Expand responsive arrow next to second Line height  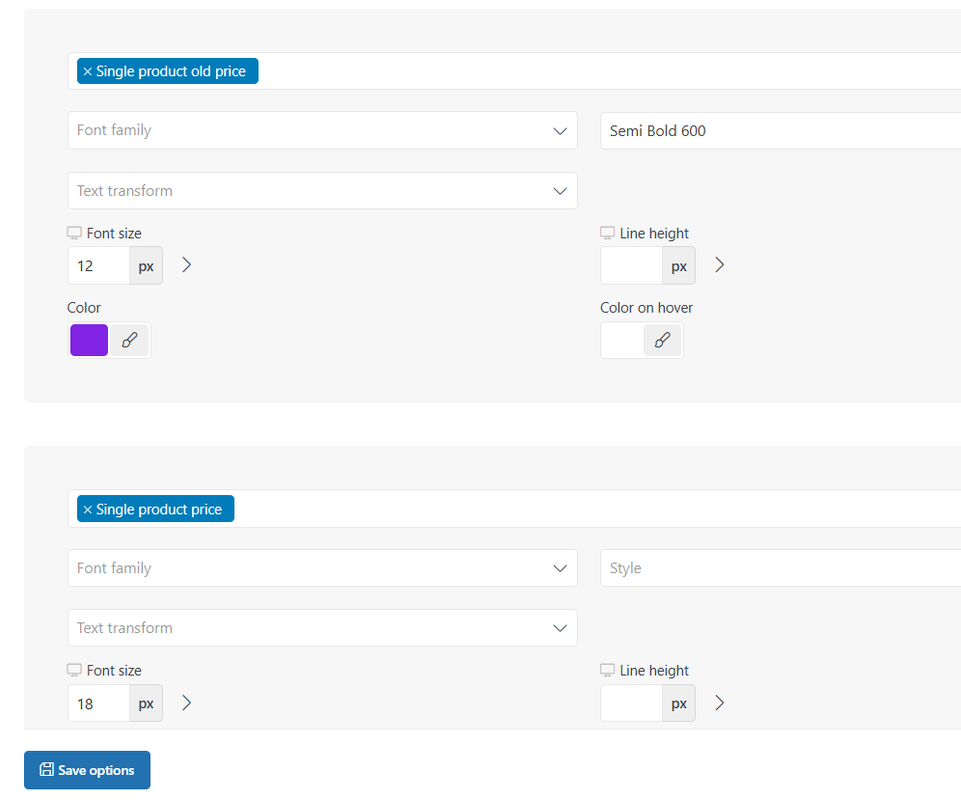pyautogui.click(x=720, y=703)
